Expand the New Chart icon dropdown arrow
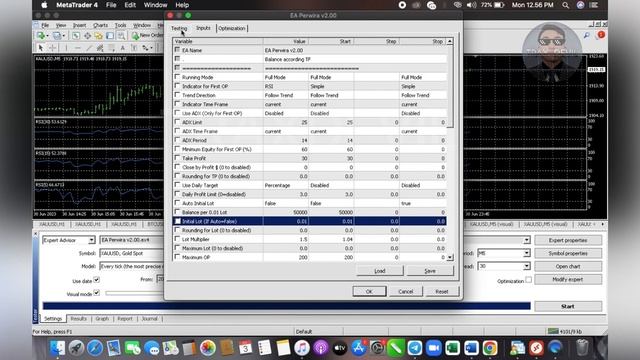 coord(47,36)
